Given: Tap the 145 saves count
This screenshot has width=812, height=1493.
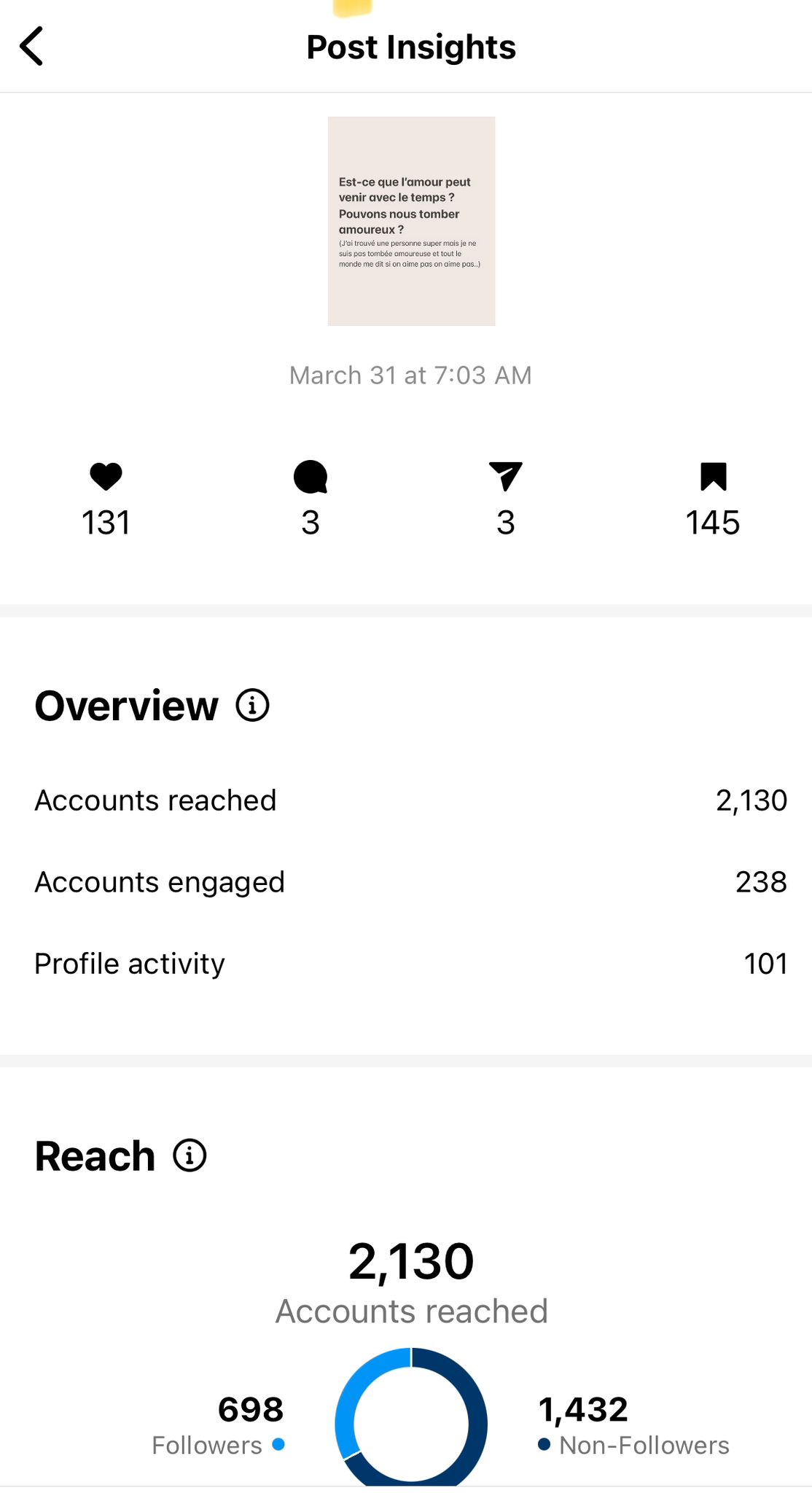Looking at the screenshot, I should [713, 523].
